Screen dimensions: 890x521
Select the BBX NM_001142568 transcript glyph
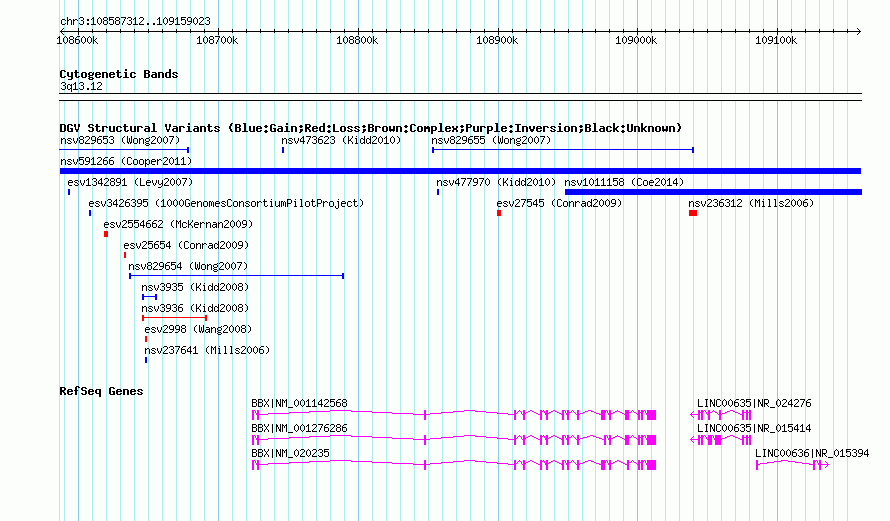454,415
